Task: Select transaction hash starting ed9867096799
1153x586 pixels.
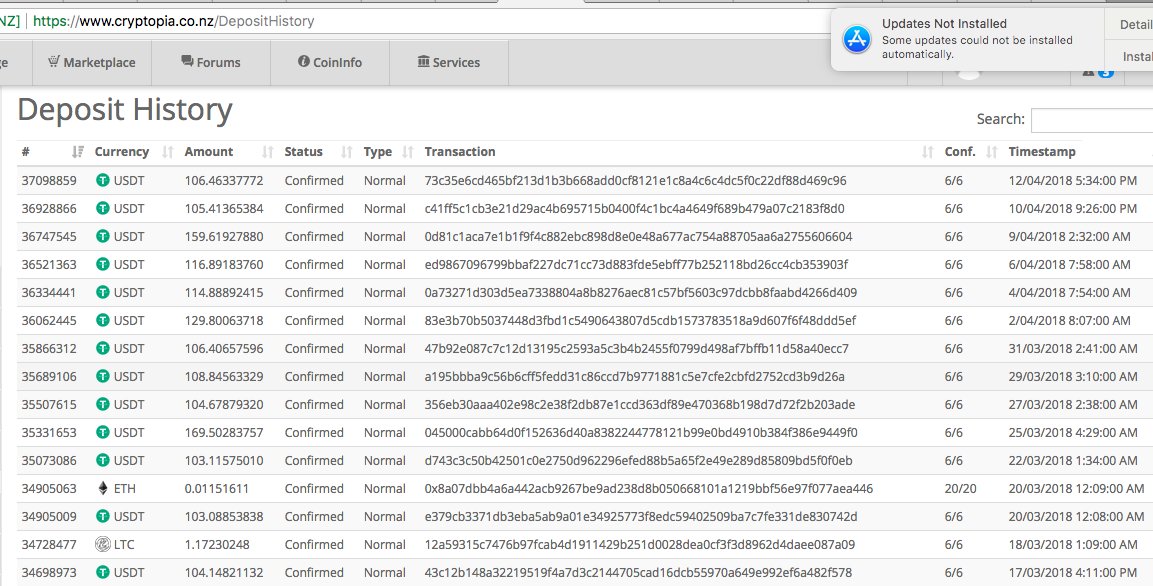Action: pyautogui.click(x=636, y=264)
